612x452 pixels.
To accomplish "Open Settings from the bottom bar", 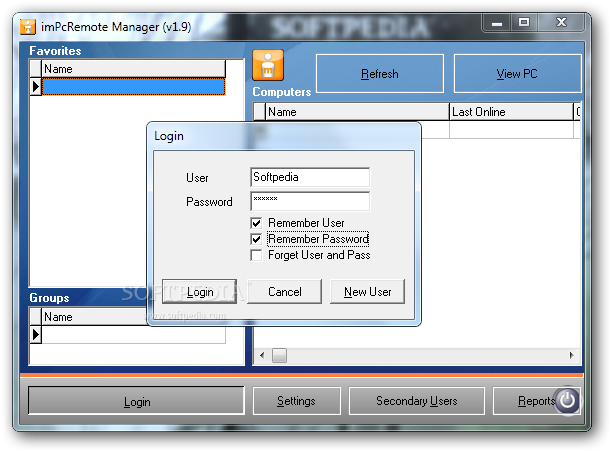I will tap(296, 401).
